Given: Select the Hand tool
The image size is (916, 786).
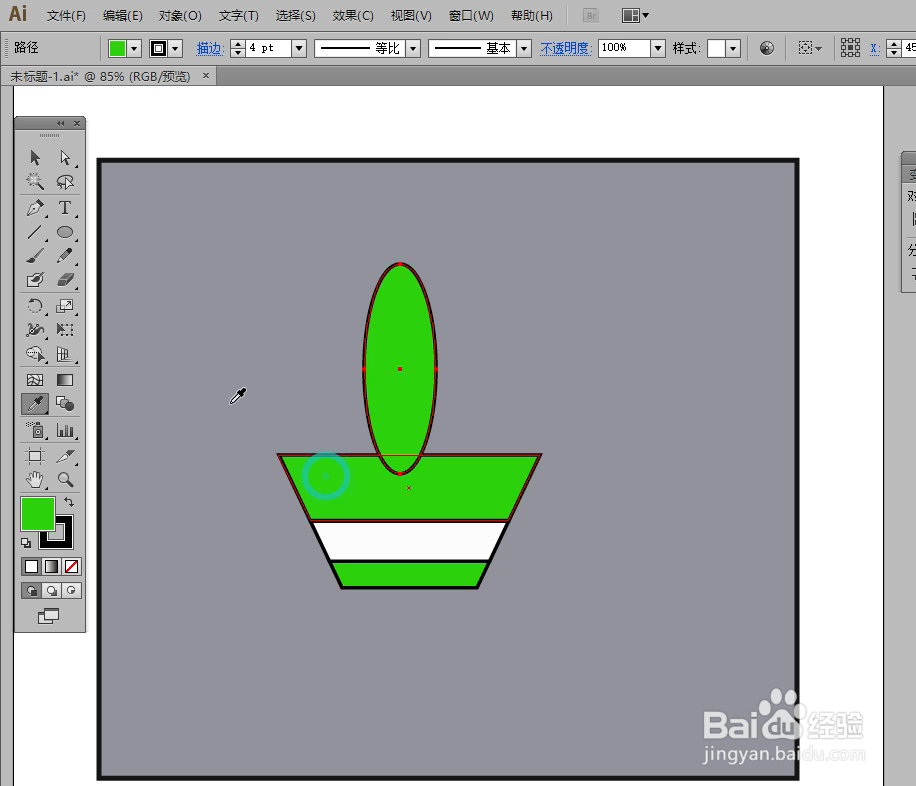Looking at the screenshot, I should click(35, 478).
